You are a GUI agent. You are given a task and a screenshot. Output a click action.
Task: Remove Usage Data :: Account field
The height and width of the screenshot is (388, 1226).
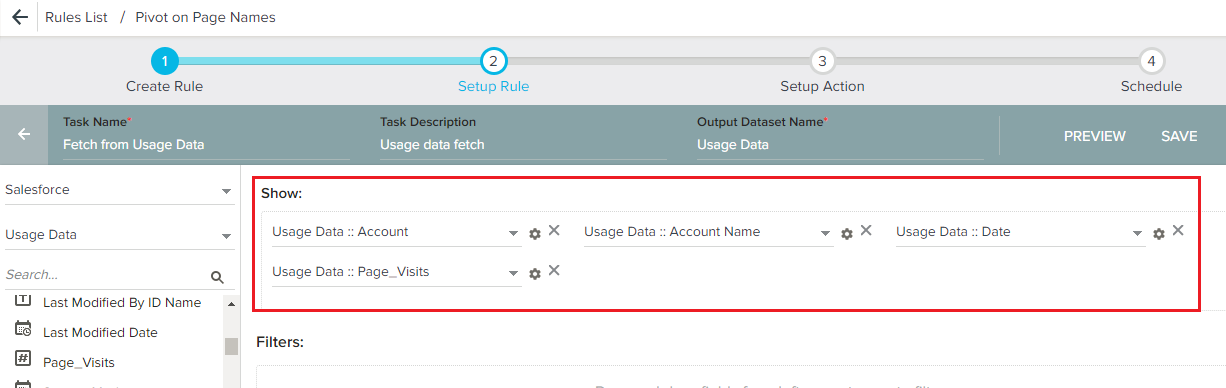click(x=554, y=230)
